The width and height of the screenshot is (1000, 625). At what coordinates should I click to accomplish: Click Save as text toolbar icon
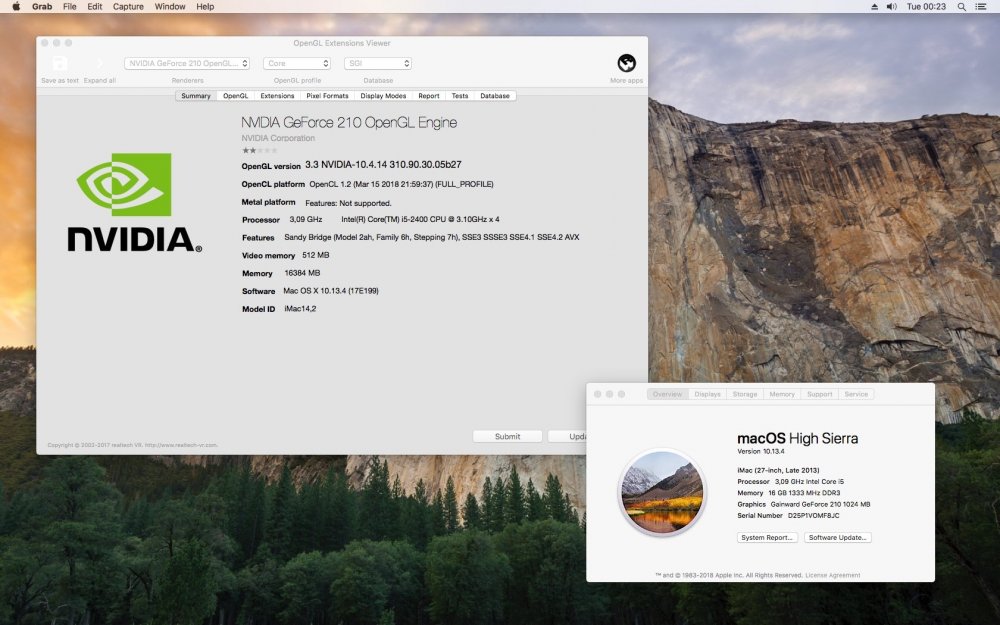click(60, 63)
